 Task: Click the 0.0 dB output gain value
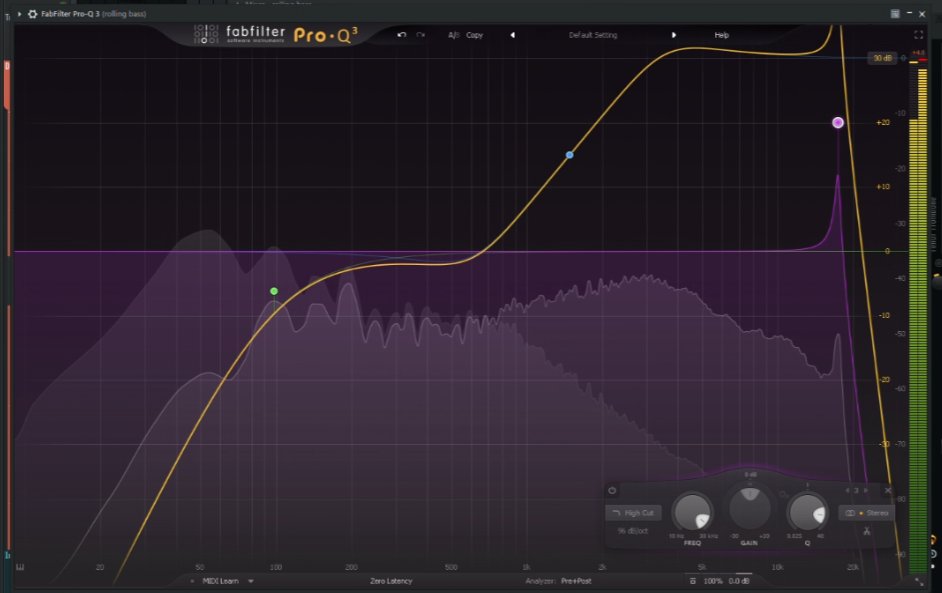coord(739,581)
